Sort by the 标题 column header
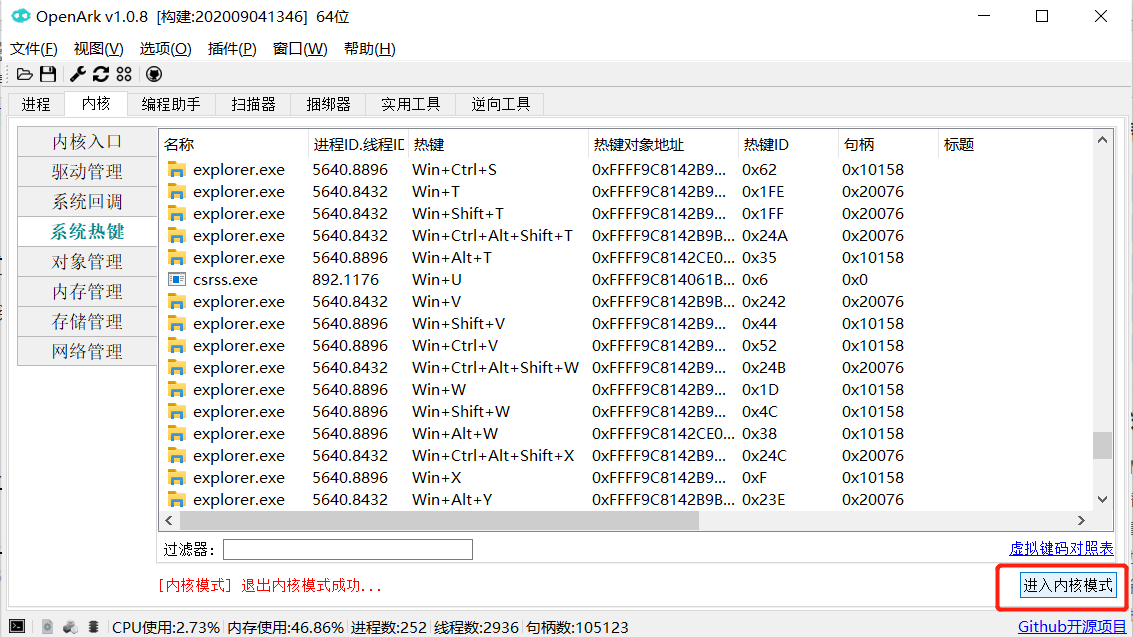 tap(1015, 144)
